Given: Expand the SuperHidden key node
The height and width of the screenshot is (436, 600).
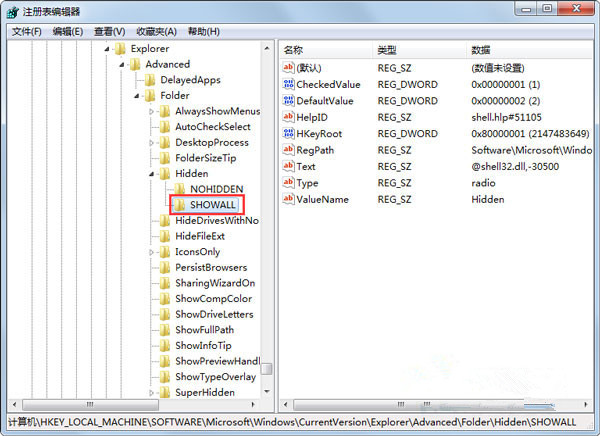Looking at the screenshot, I should tap(152, 393).
